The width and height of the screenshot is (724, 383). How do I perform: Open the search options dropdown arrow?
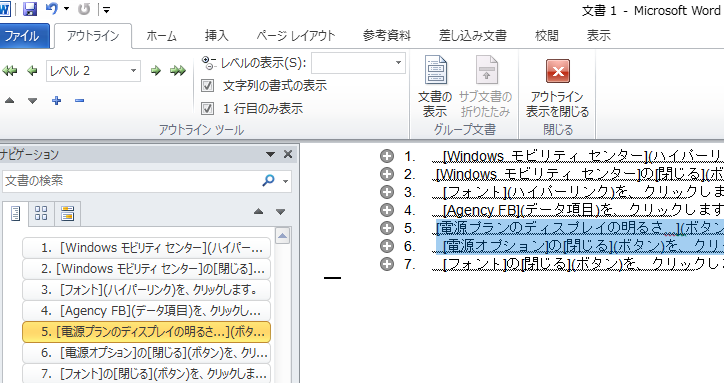point(285,181)
